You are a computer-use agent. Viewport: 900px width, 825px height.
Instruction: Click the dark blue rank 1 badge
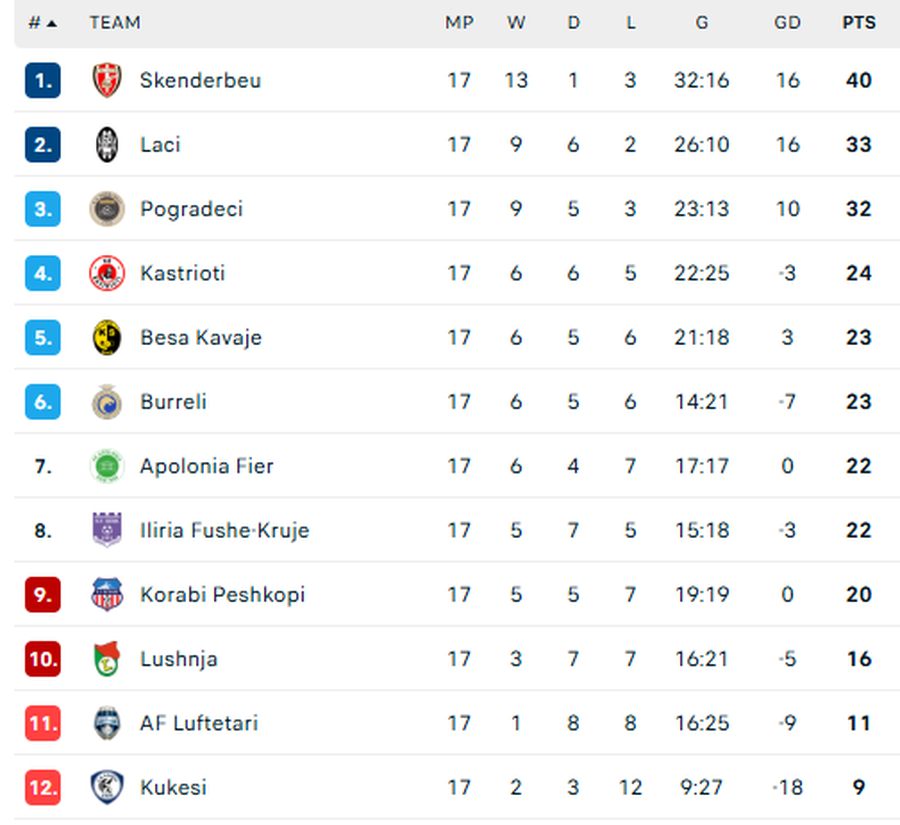click(x=43, y=80)
